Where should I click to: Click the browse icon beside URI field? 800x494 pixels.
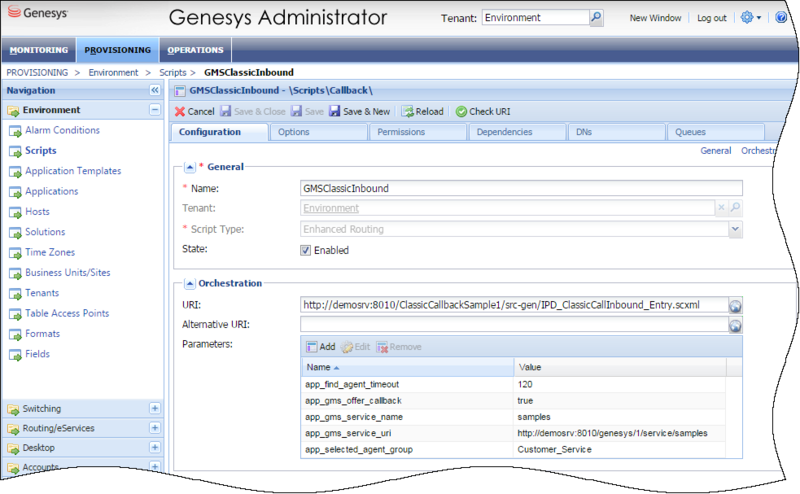pos(735,306)
